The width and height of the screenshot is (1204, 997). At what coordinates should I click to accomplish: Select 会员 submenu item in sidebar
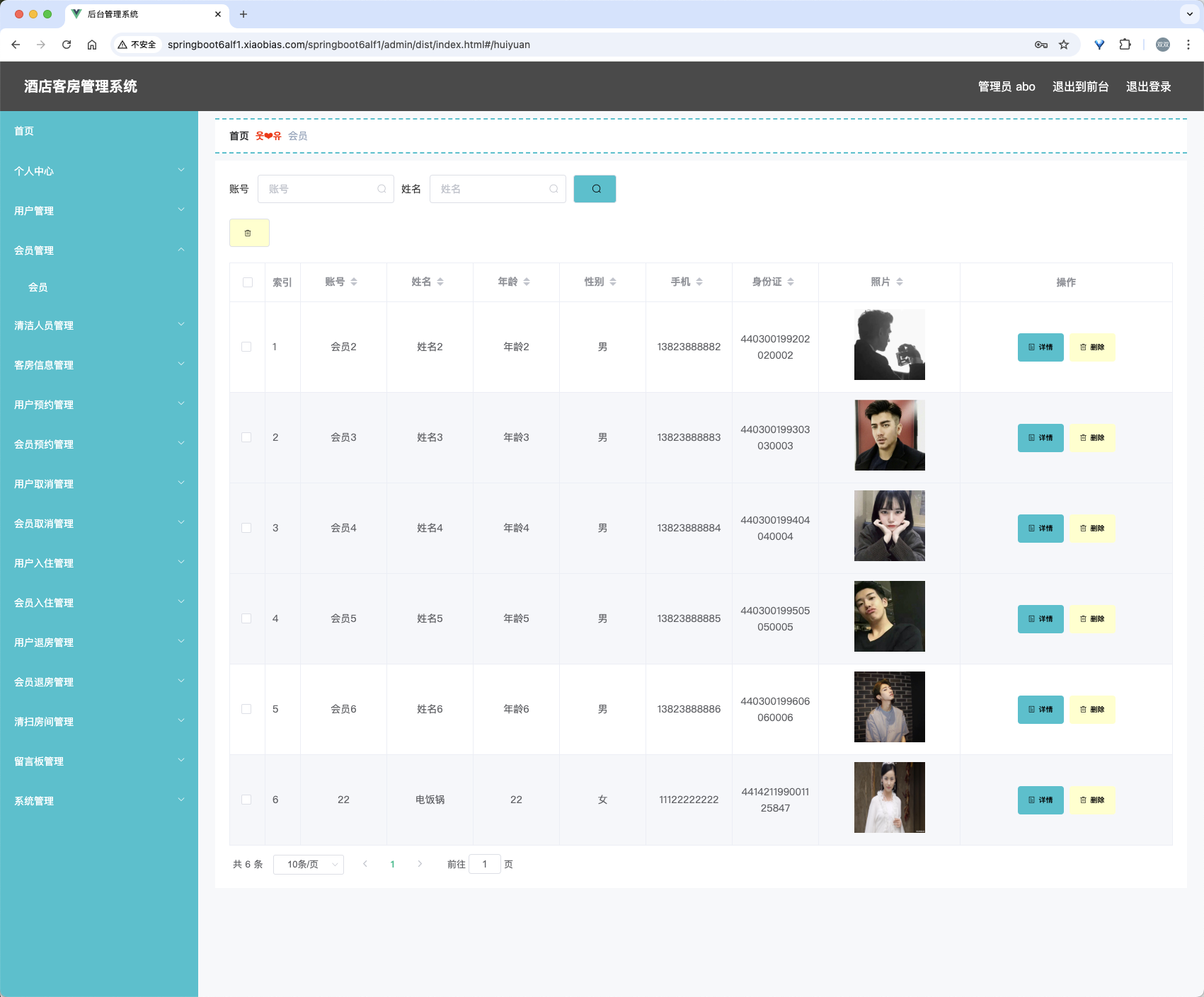pos(99,287)
